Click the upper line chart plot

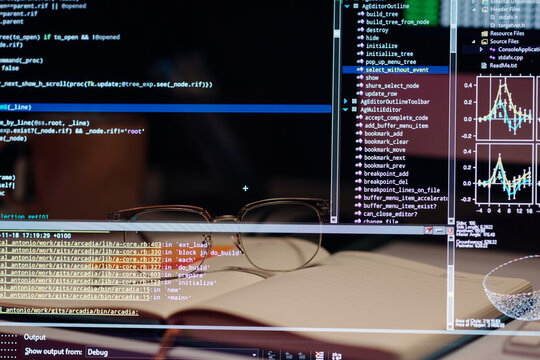(x=505, y=108)
